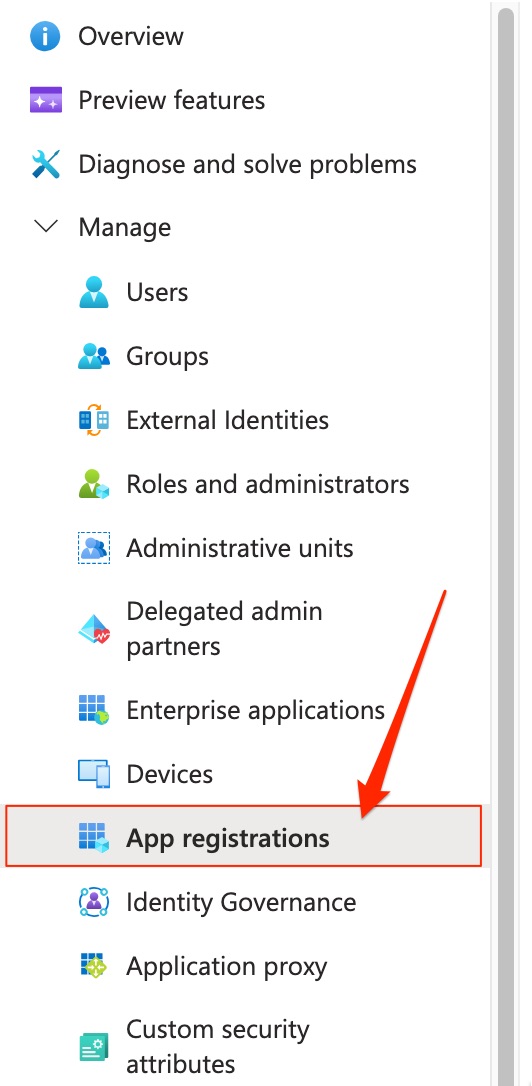Click the purple Preview features icon
The width and height of the screenshot is (532, 1086).
coord(46,100)
